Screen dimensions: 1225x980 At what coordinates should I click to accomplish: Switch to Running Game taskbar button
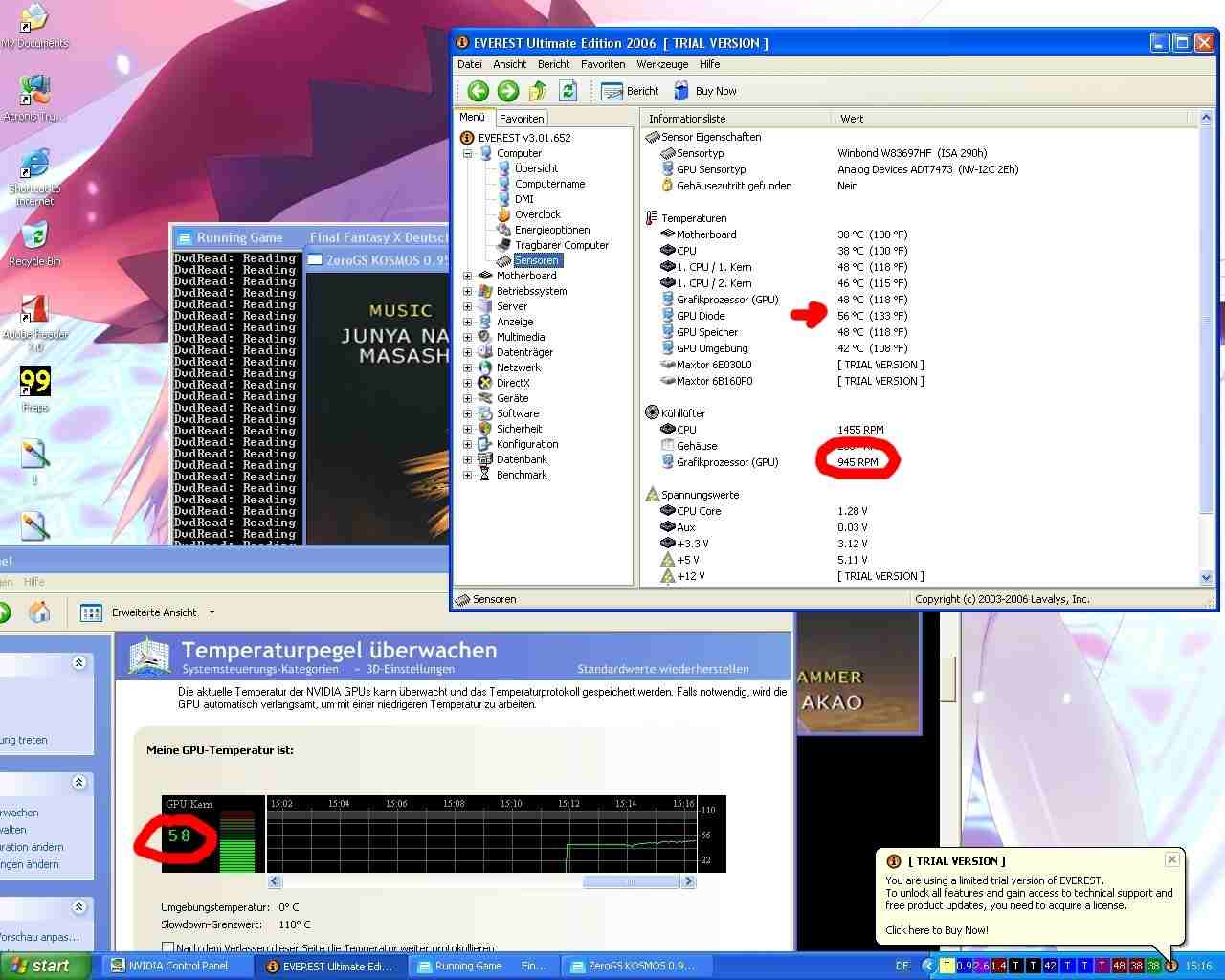485,966
